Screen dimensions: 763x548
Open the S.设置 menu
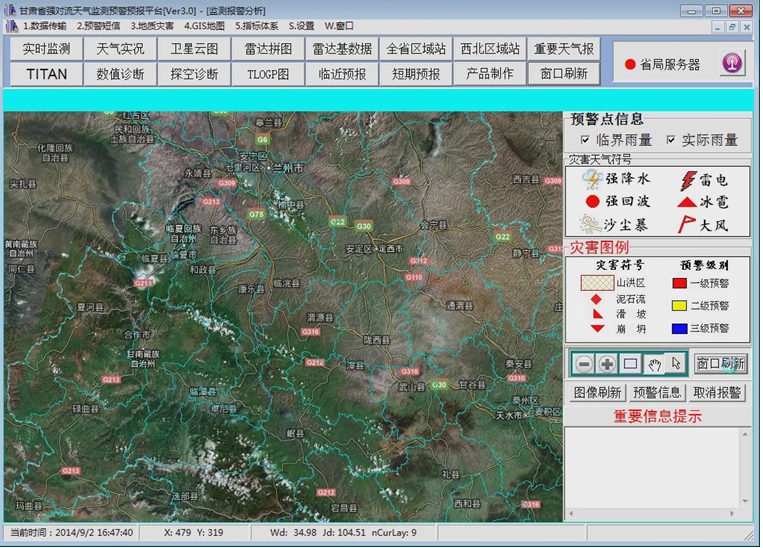302,26
